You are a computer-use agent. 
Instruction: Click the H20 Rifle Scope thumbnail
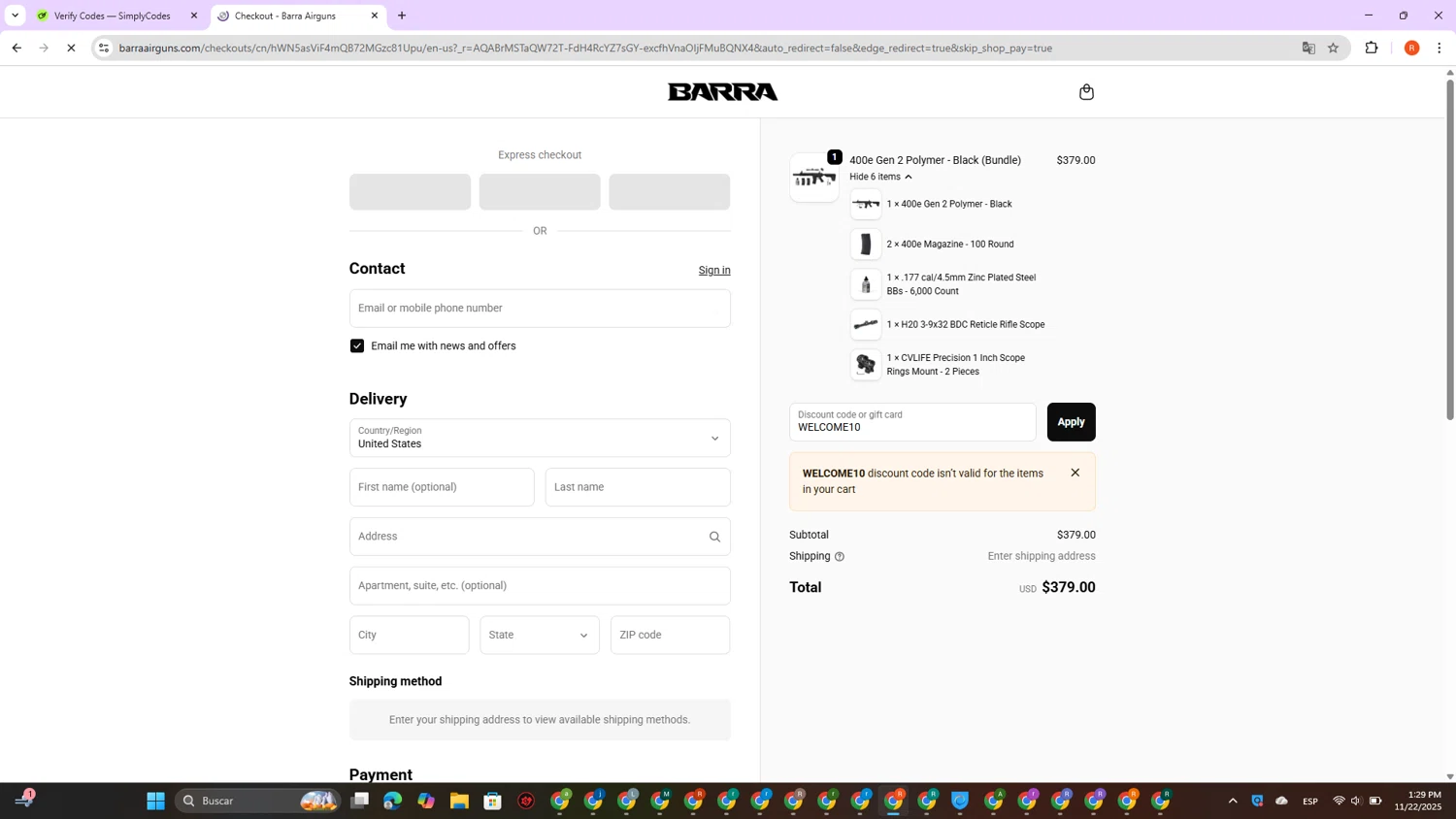click(x=866, y=325)
